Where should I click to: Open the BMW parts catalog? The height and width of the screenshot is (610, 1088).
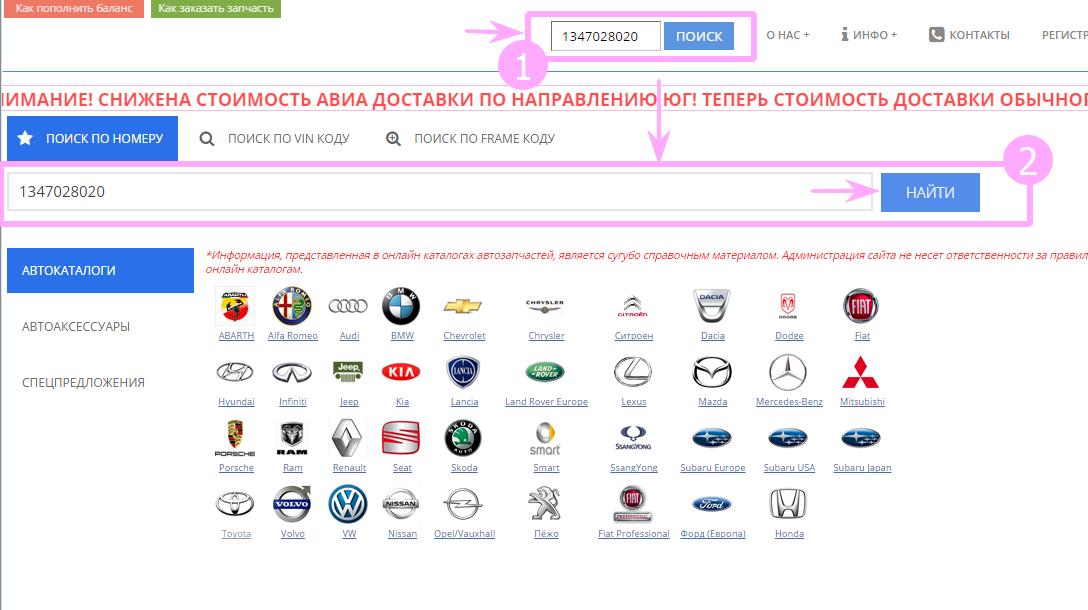(401, 306)
